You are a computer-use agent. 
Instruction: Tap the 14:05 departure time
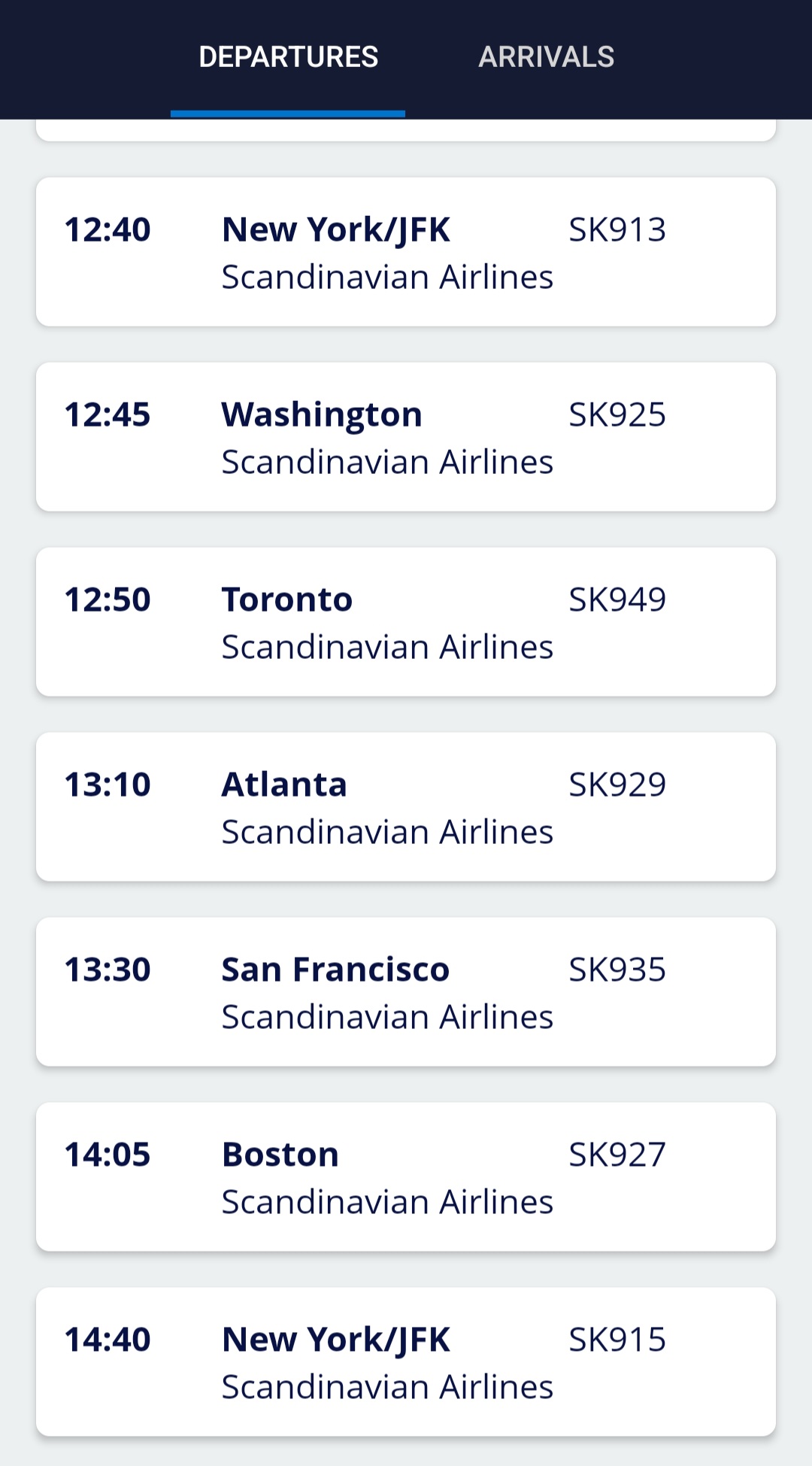pos(108,1155)
